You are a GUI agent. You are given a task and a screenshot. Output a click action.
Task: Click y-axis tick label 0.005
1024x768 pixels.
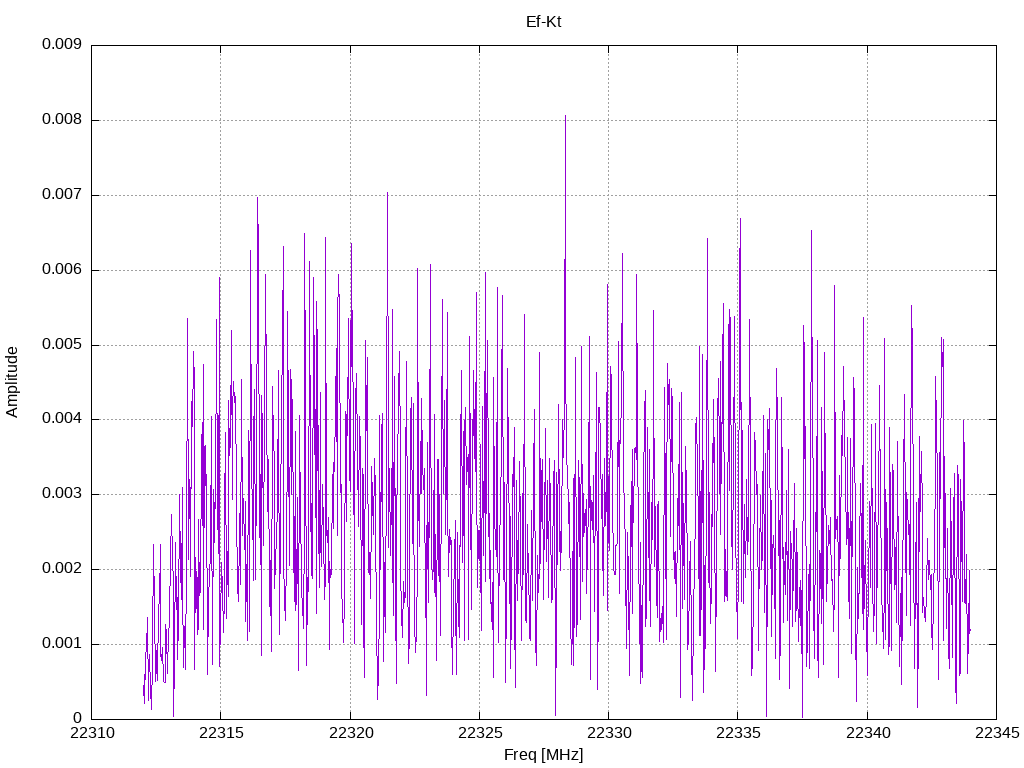[62, 344]
